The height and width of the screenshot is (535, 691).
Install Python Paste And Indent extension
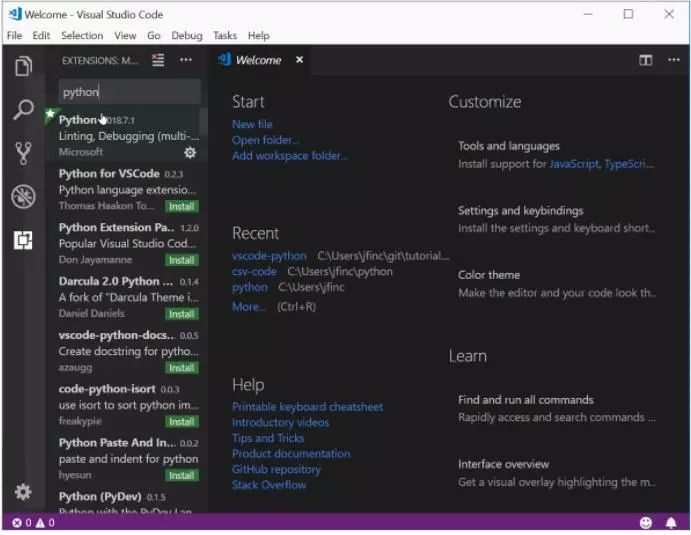point(182,475)
